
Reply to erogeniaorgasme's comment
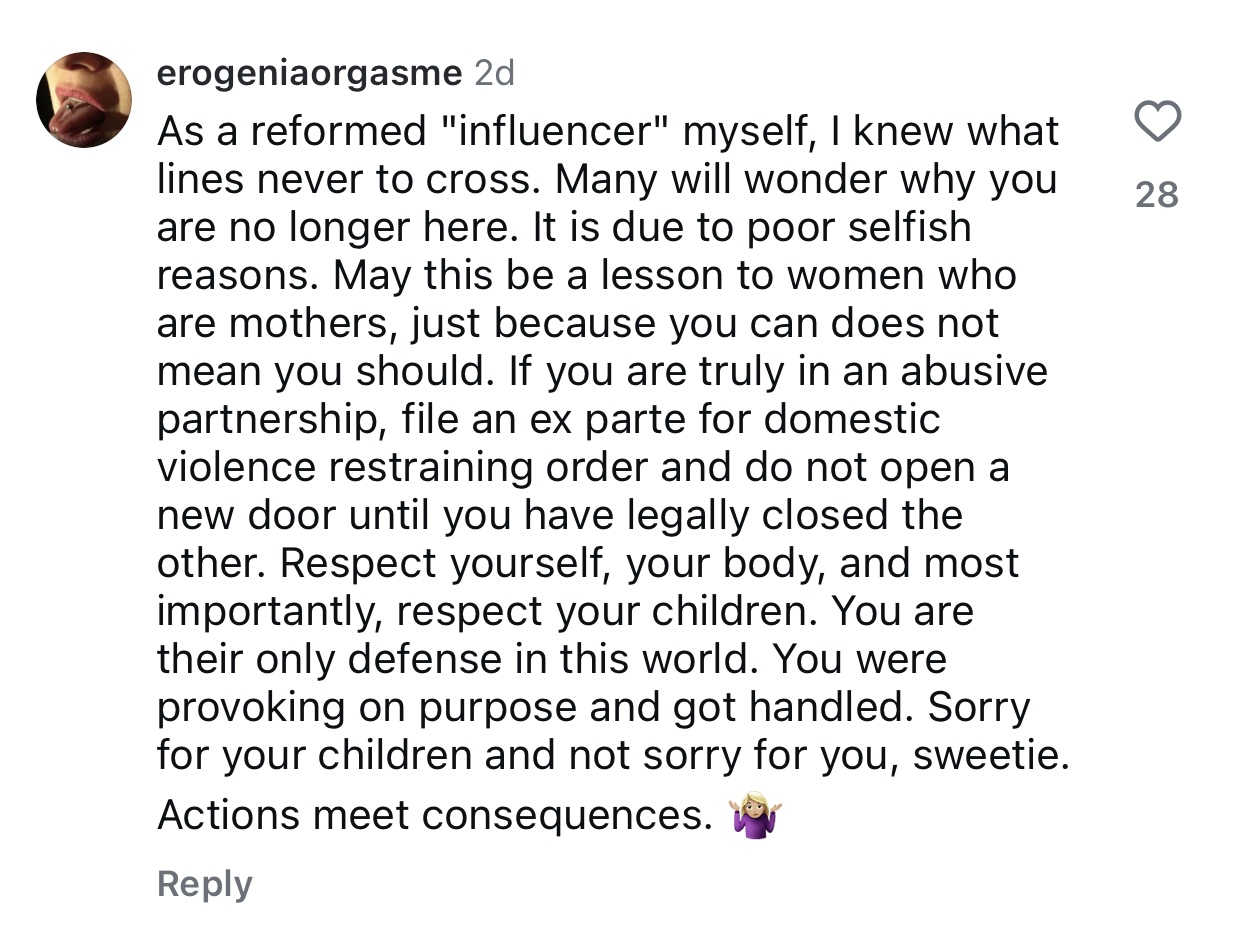coord(205,884)
